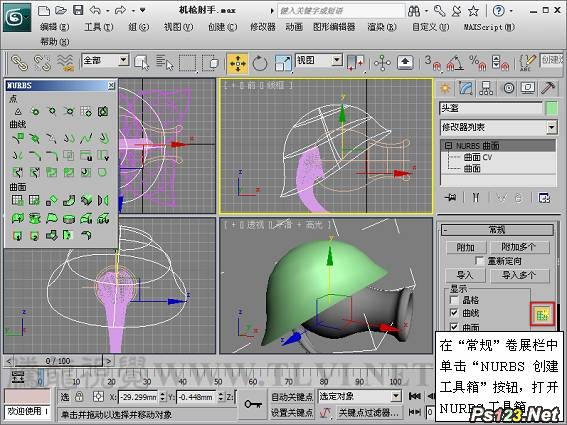Open the 全部 selection filter dropdown
The image size is (567, 425).
tap(123, 60)
